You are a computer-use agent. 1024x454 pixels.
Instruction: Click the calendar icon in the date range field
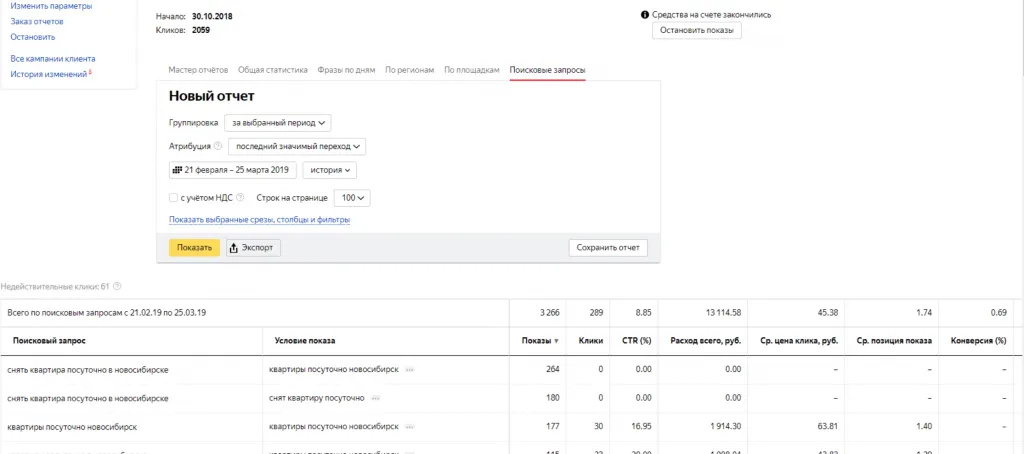pyautogui.click(x=176, y=170)
